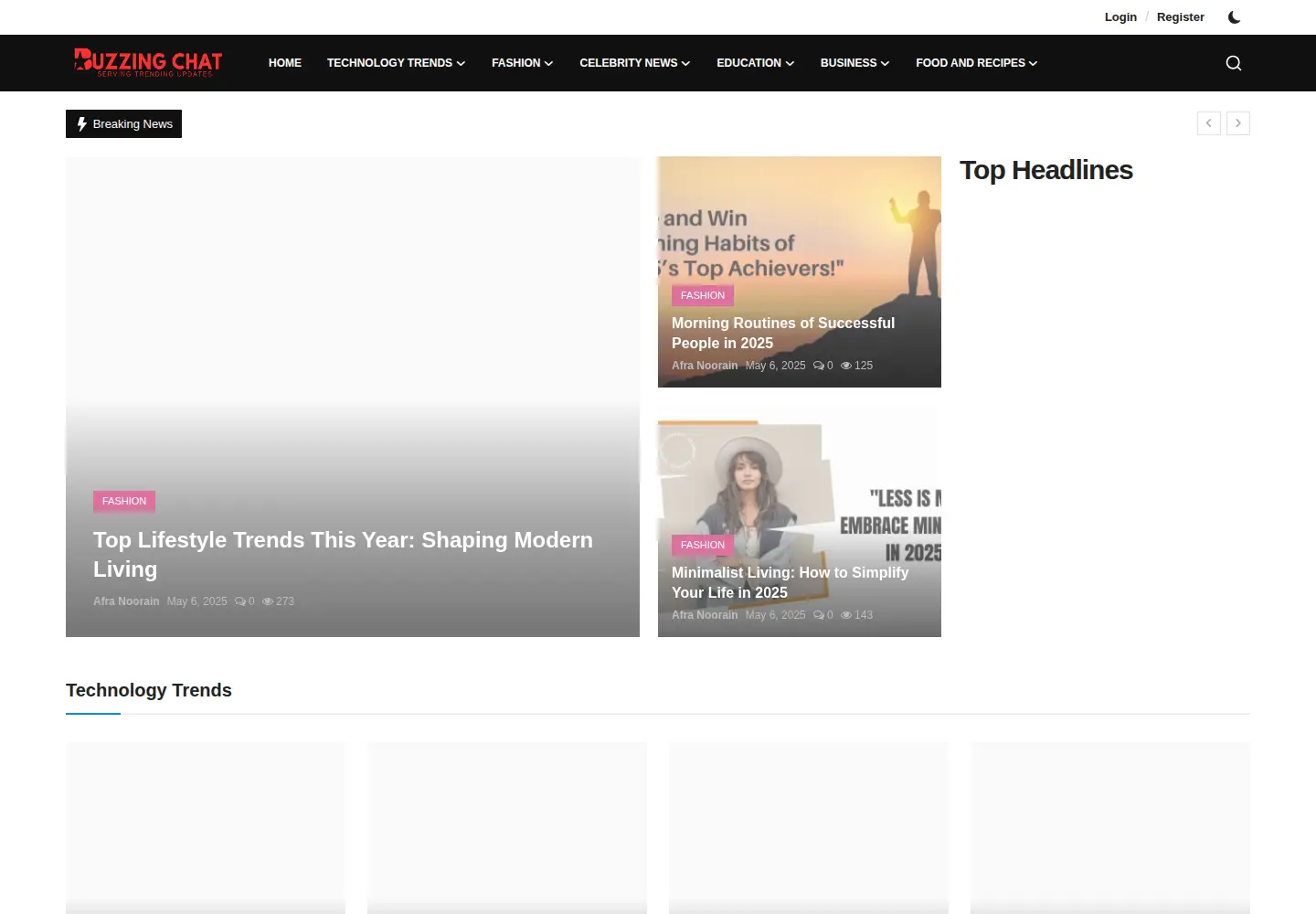The height and width of the screenshot is (914, 1316).
Task: Click views eye icon on Minimalist Living article
Action: [x=846, y=615]
